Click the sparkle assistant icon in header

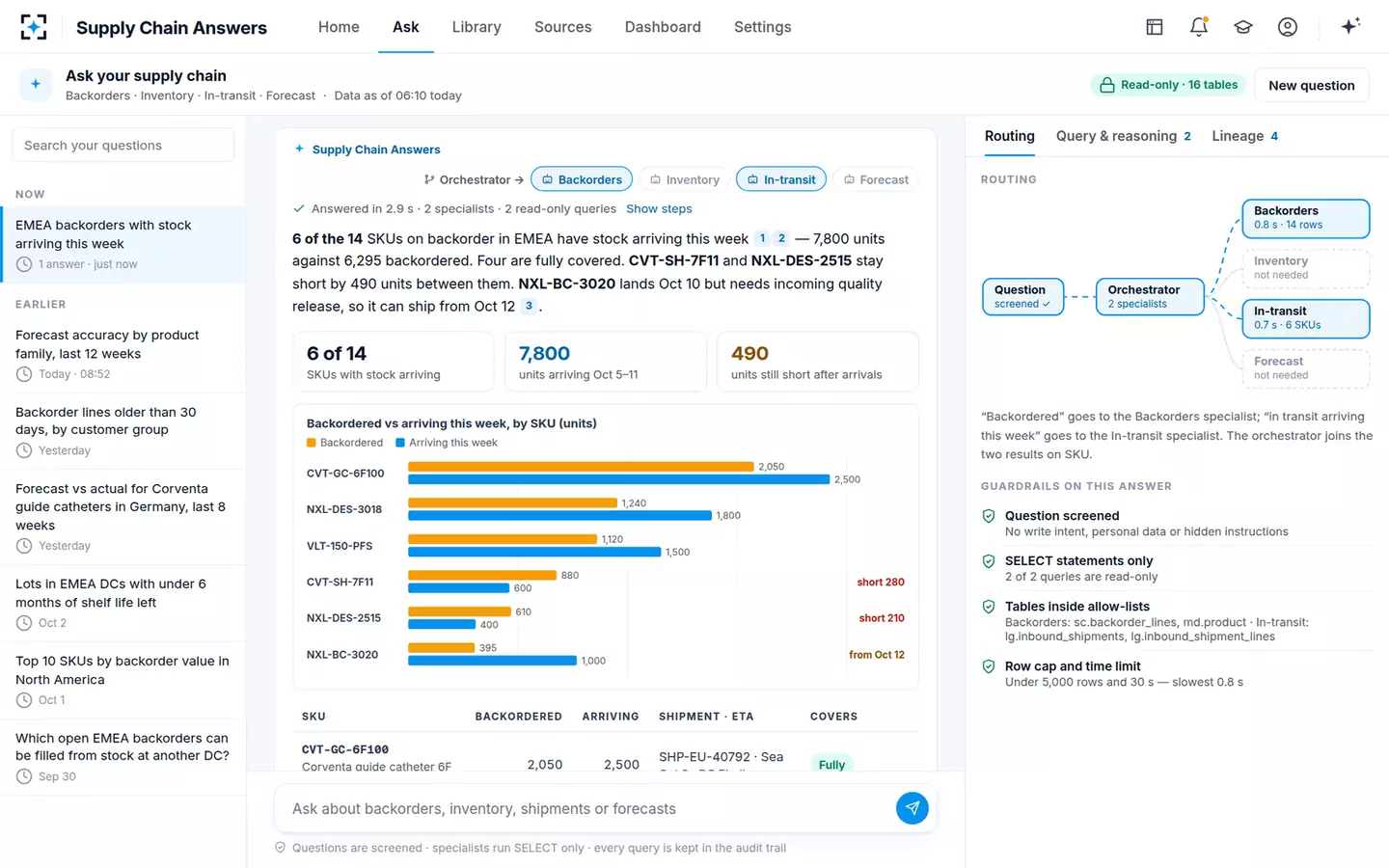point(1350,26)
